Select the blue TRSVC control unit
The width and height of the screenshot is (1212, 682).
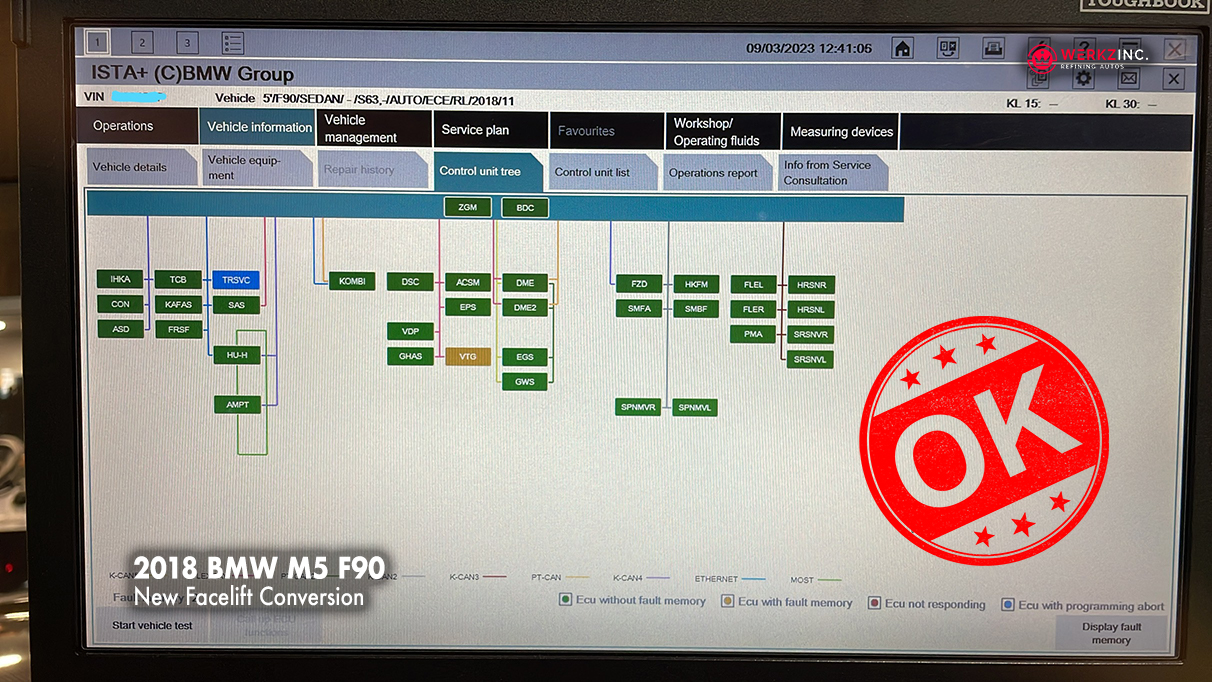coord(236,280)
